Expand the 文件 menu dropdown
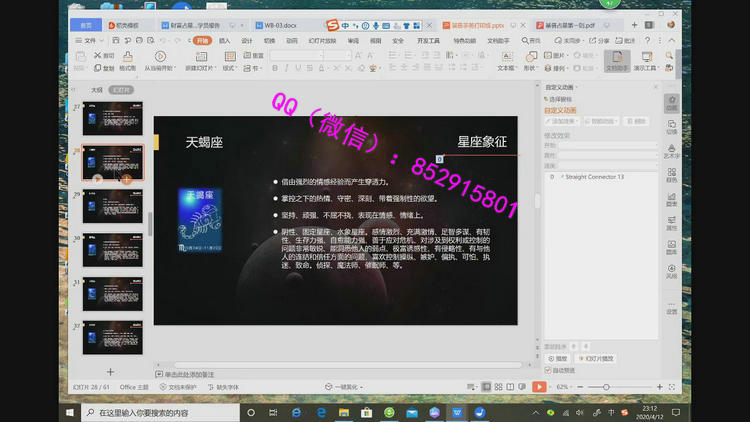 (x=91, y=41)
